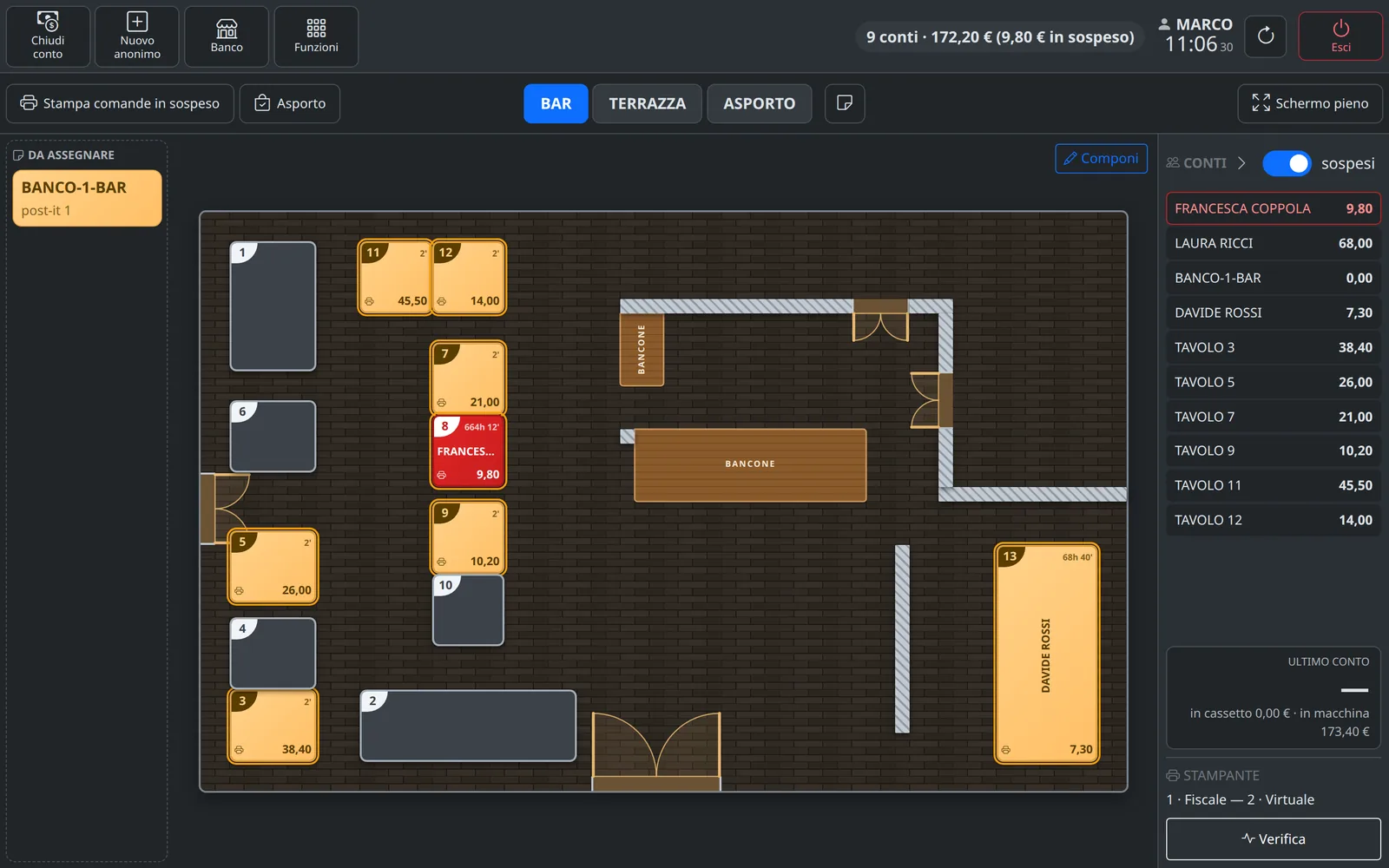Print suspended orders with Stampa comande

click(120, 103)
